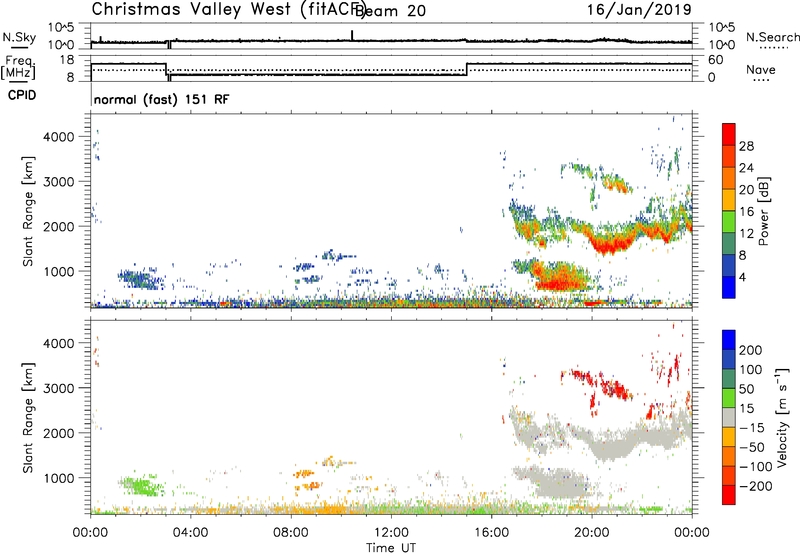Click the 'Christmas Valley West (fitACF)' title
This screenshot has height=554, width=800.
click(228, 9)
